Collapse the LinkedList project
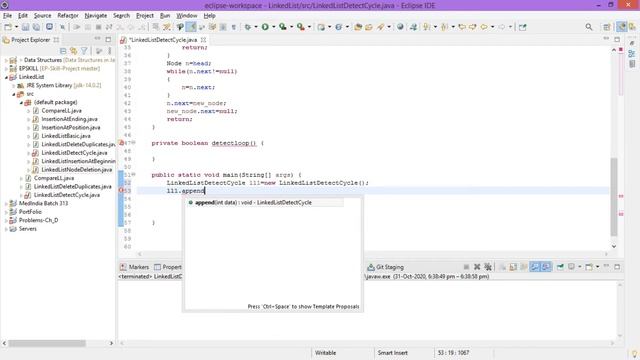This screenshot has height=360, width=640. [6, 77]
